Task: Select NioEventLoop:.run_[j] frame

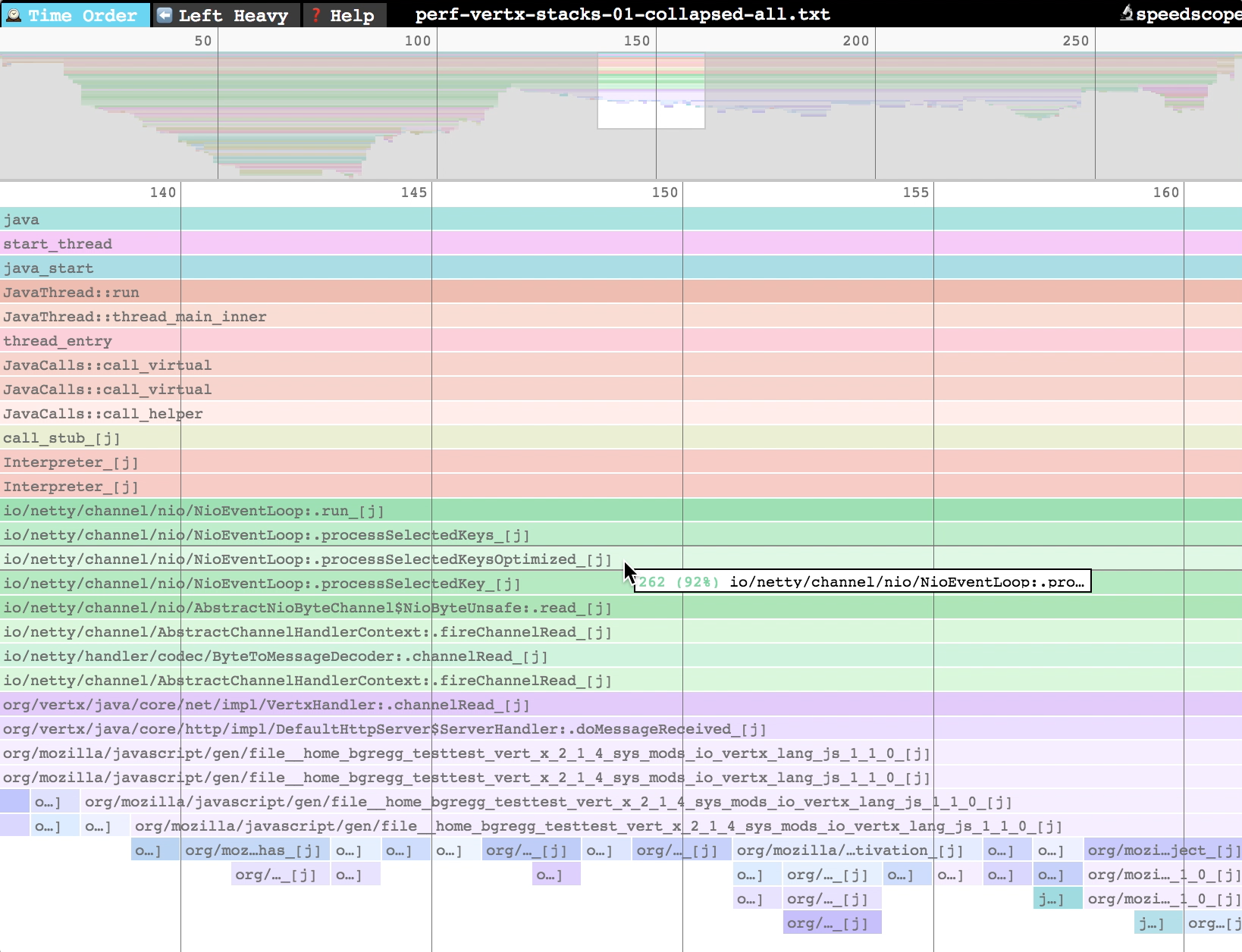Action: [621, 510]
